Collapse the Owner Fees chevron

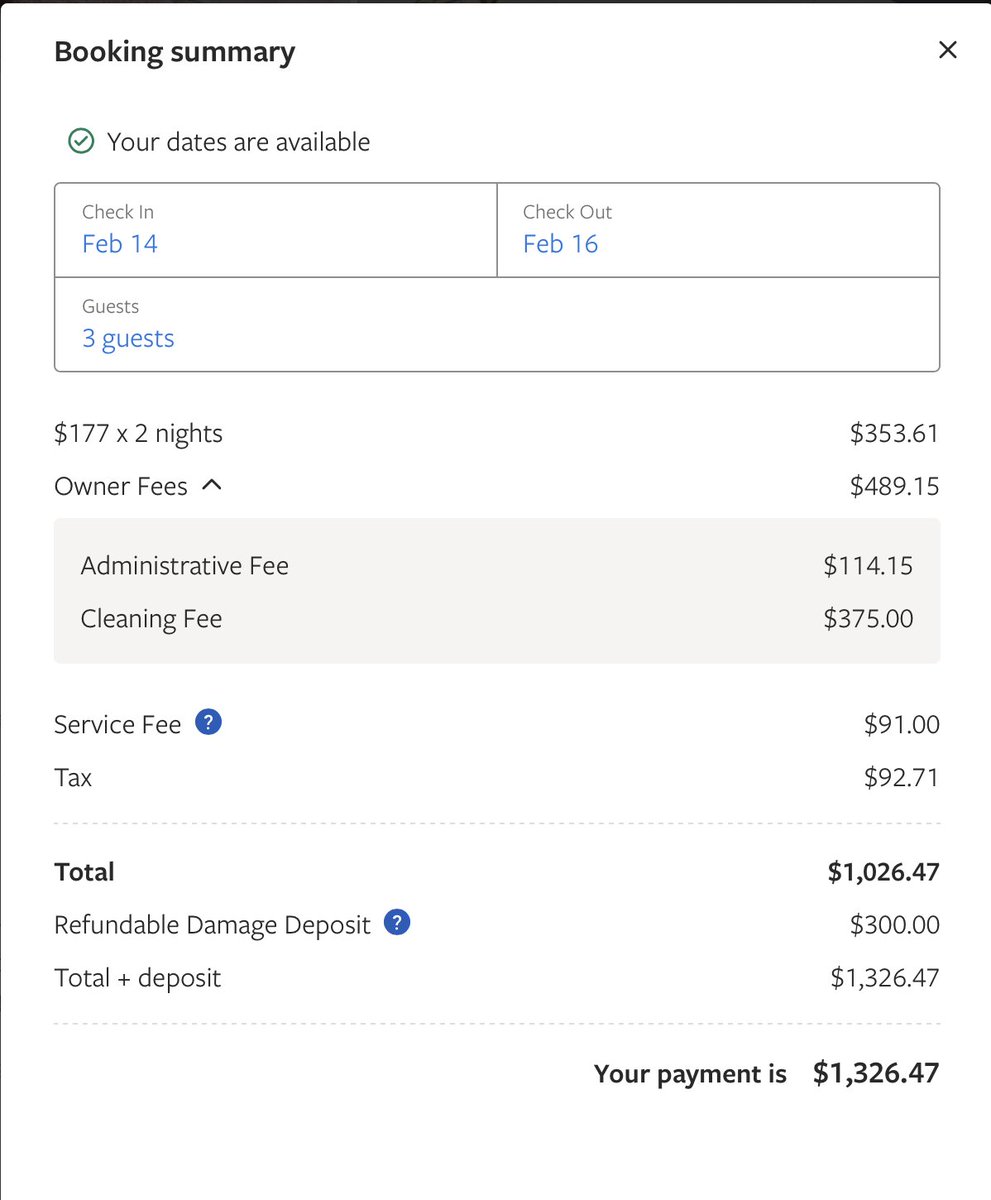(211, 486)
